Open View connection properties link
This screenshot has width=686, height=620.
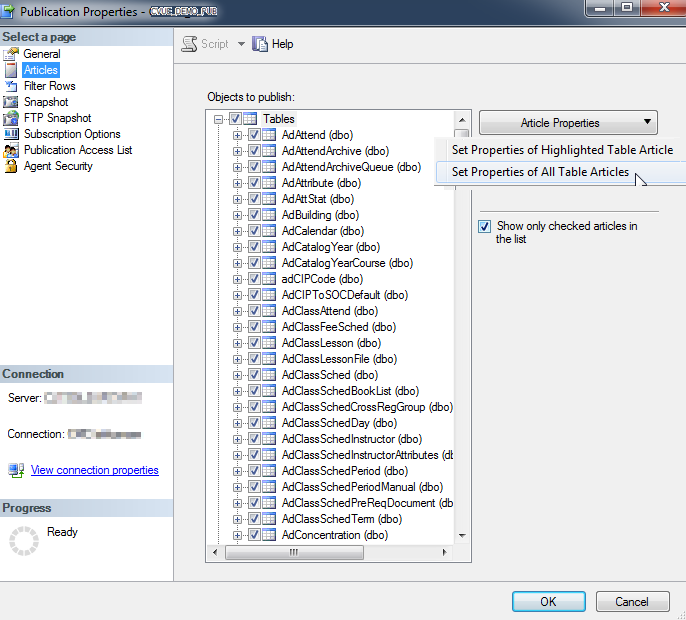pos(94,470)
